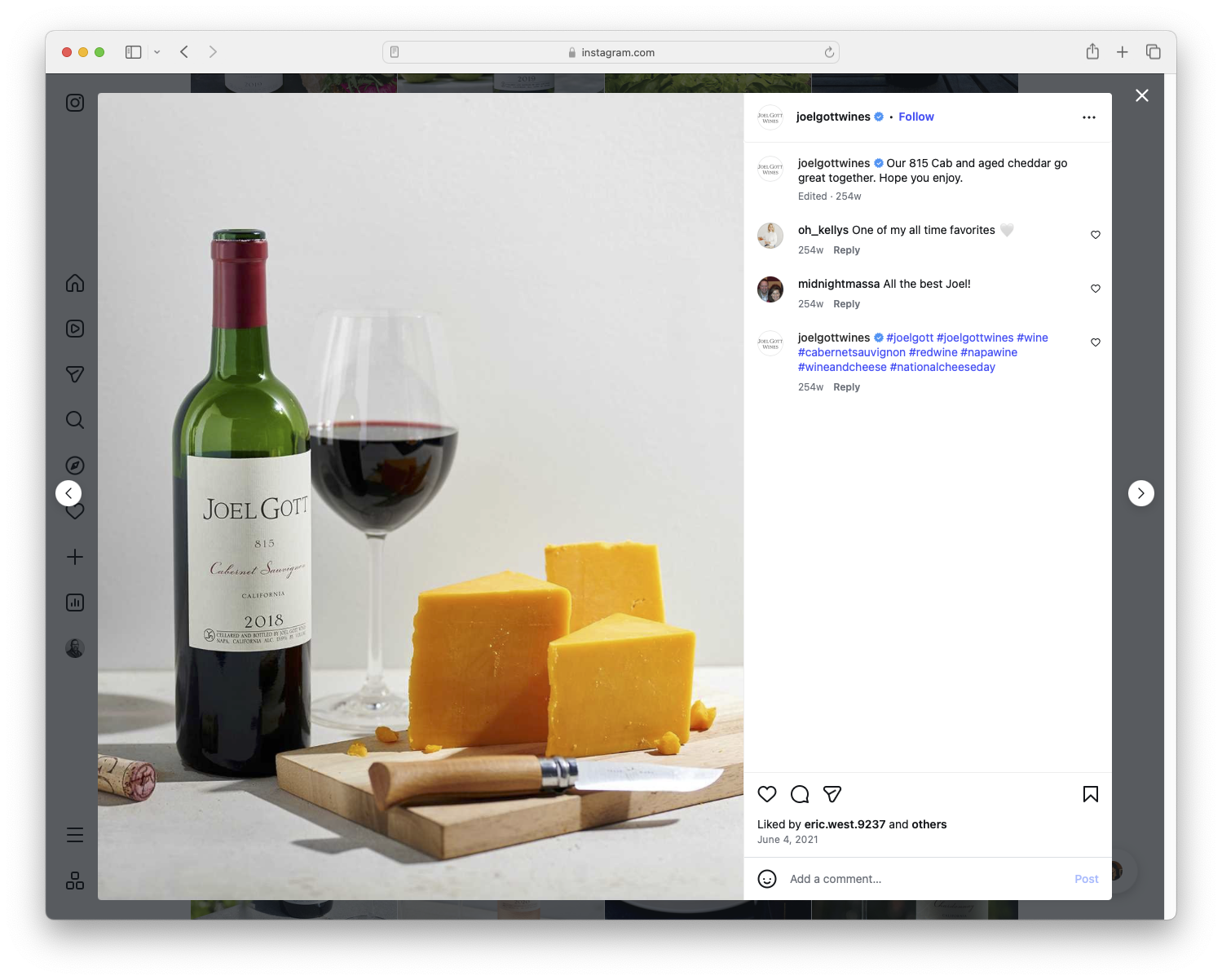Reply to midnightmassa's comment
The height and width of the screenshot is (980, 1222).
[x=846, y=304]
